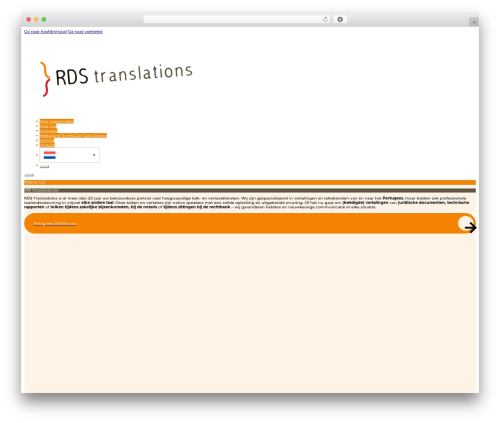Click the small grey button above the orange bar
Image resolution: width=500 pixels, height=423 pixels.
29,175
